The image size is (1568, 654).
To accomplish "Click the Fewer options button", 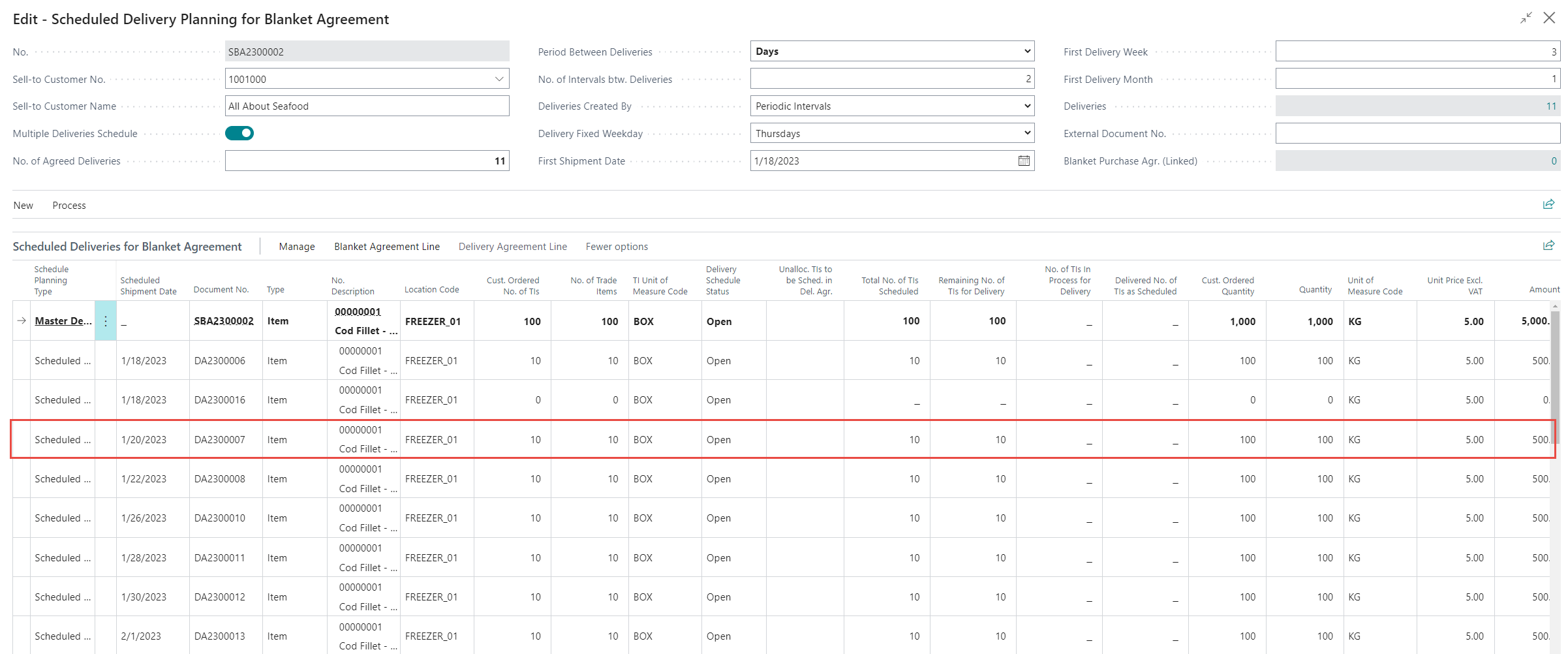I will [617, 247].
